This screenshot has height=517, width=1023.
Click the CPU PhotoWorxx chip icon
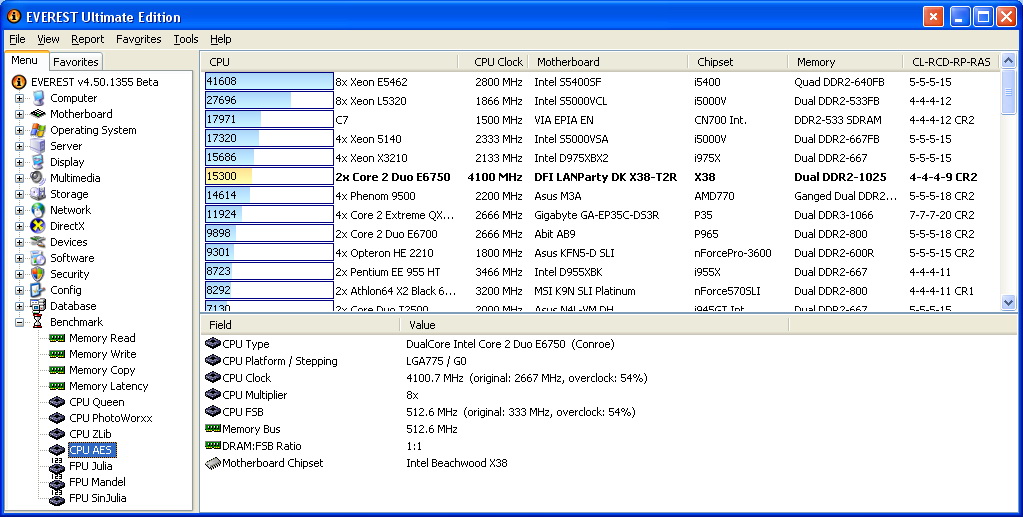[x=57, y=418]
